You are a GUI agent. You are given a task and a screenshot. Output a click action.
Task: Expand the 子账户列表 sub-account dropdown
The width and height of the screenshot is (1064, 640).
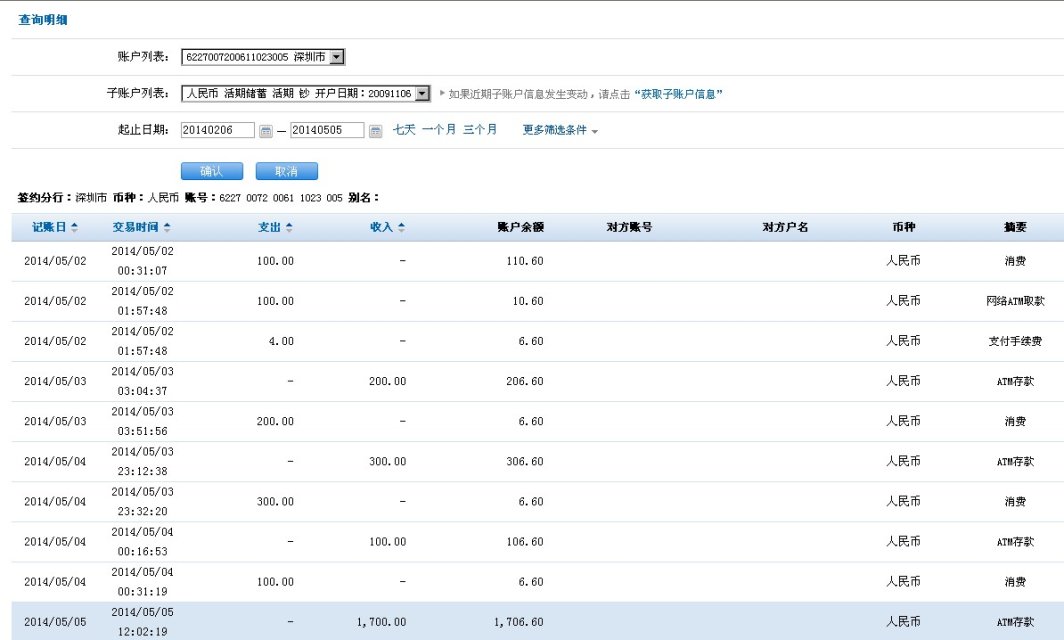tap(422, 93)
